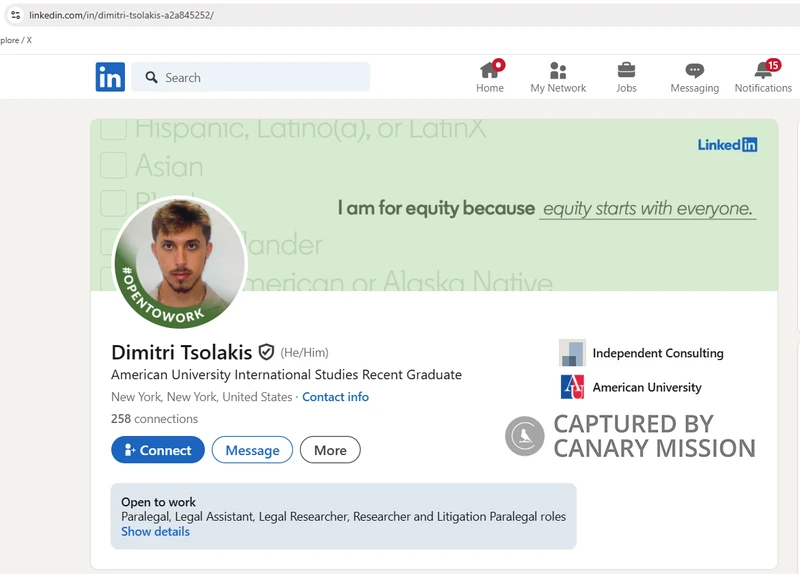This screenshot has width=800, height=574.
Task: Click the search magnifier icon
Action: click(151, 78)
